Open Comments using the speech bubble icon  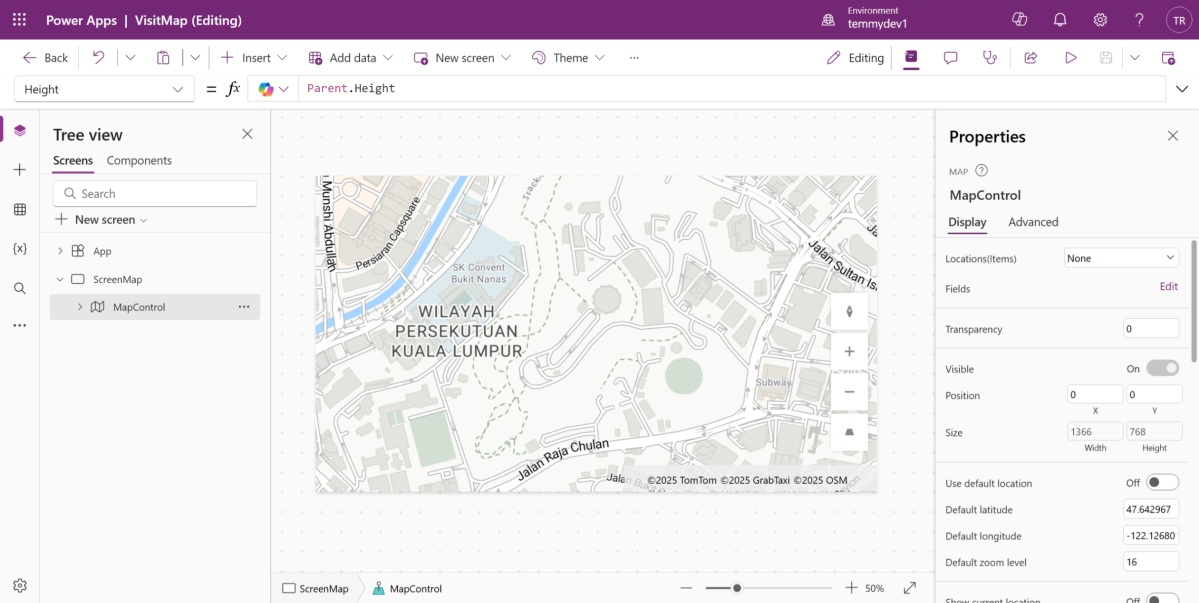point(949,57)
